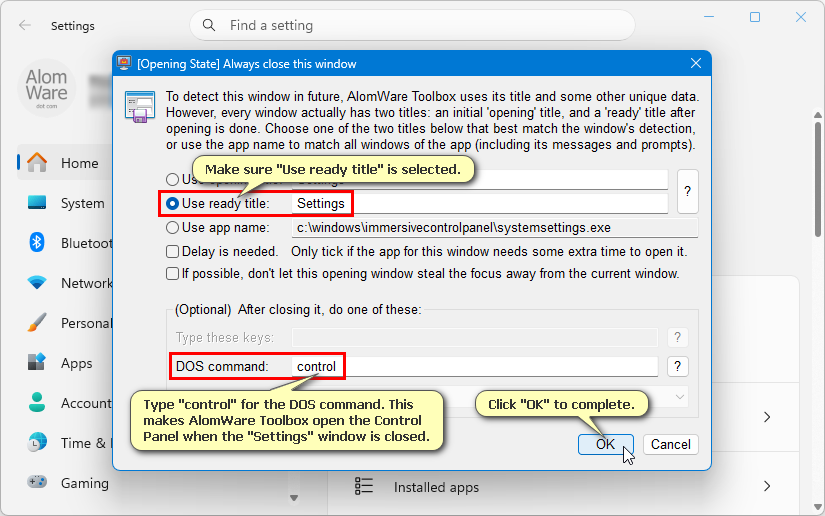This screenshot has width=825, height=516.
Task: Enable the don't steal focus checkbox
Action: click(172, 274)
